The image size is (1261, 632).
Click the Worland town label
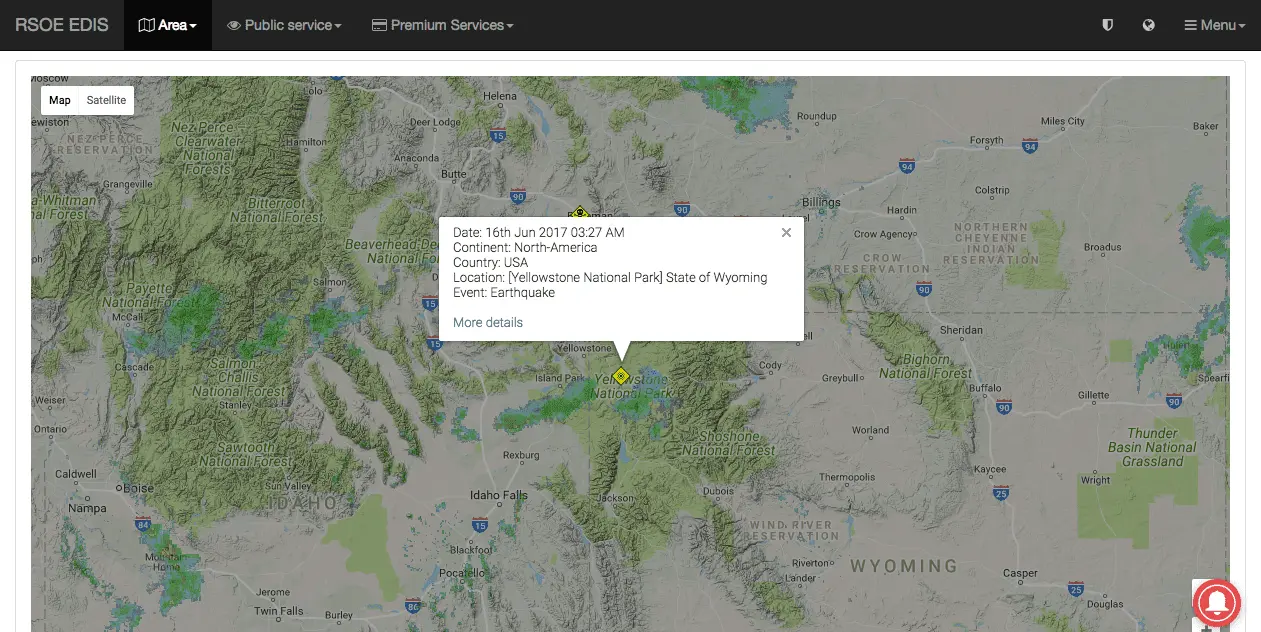pos(870,430)
